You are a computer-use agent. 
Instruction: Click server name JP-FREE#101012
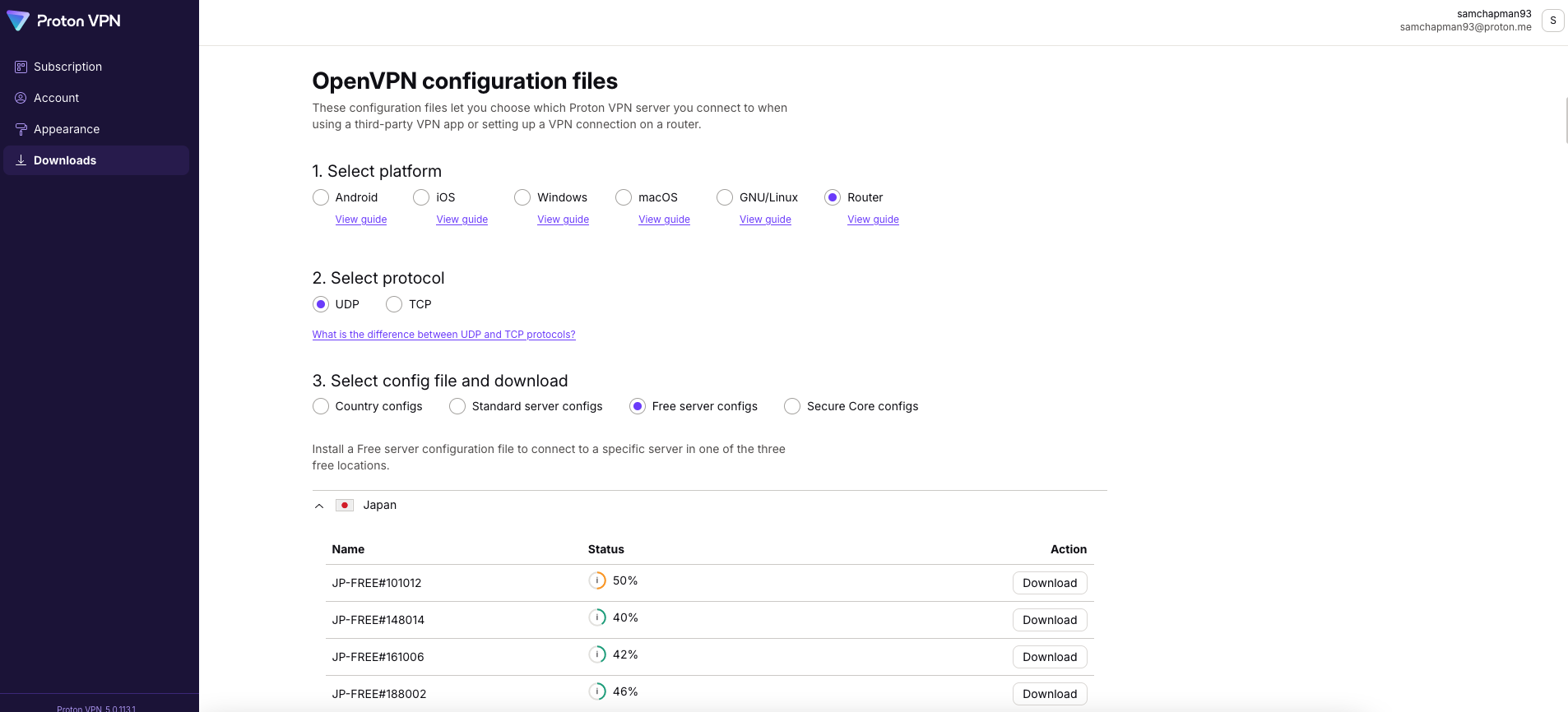coord(377,583)
